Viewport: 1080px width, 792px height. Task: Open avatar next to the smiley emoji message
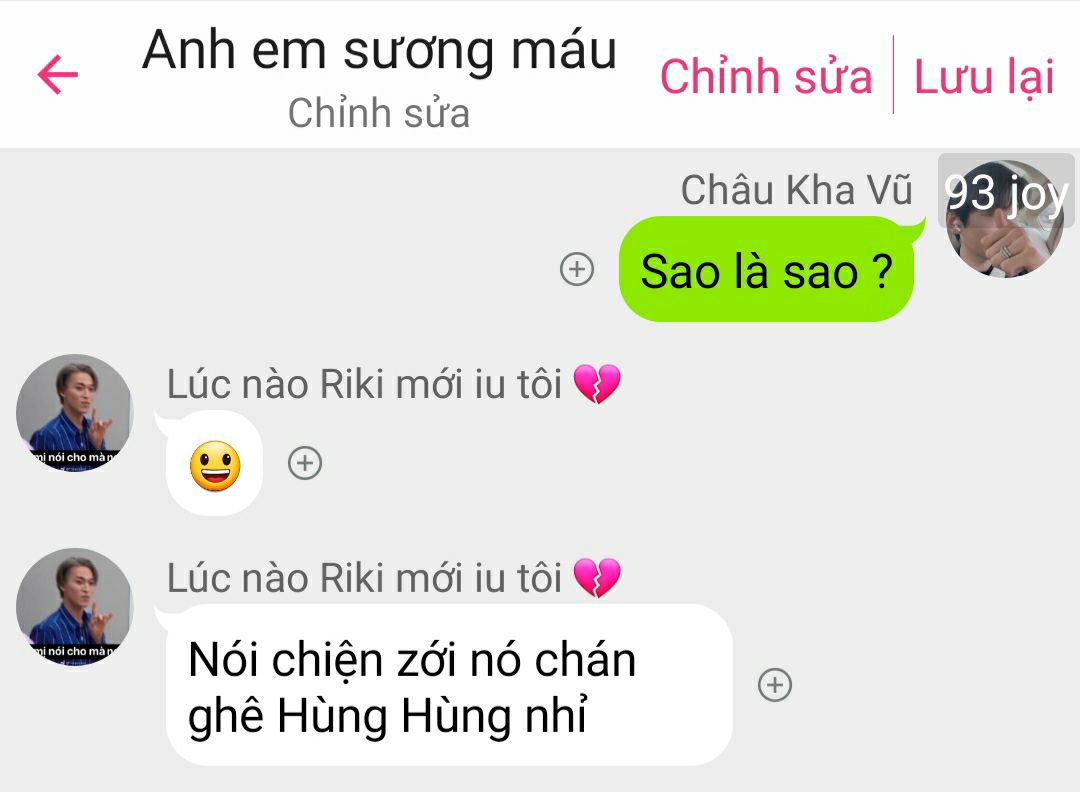74,413
